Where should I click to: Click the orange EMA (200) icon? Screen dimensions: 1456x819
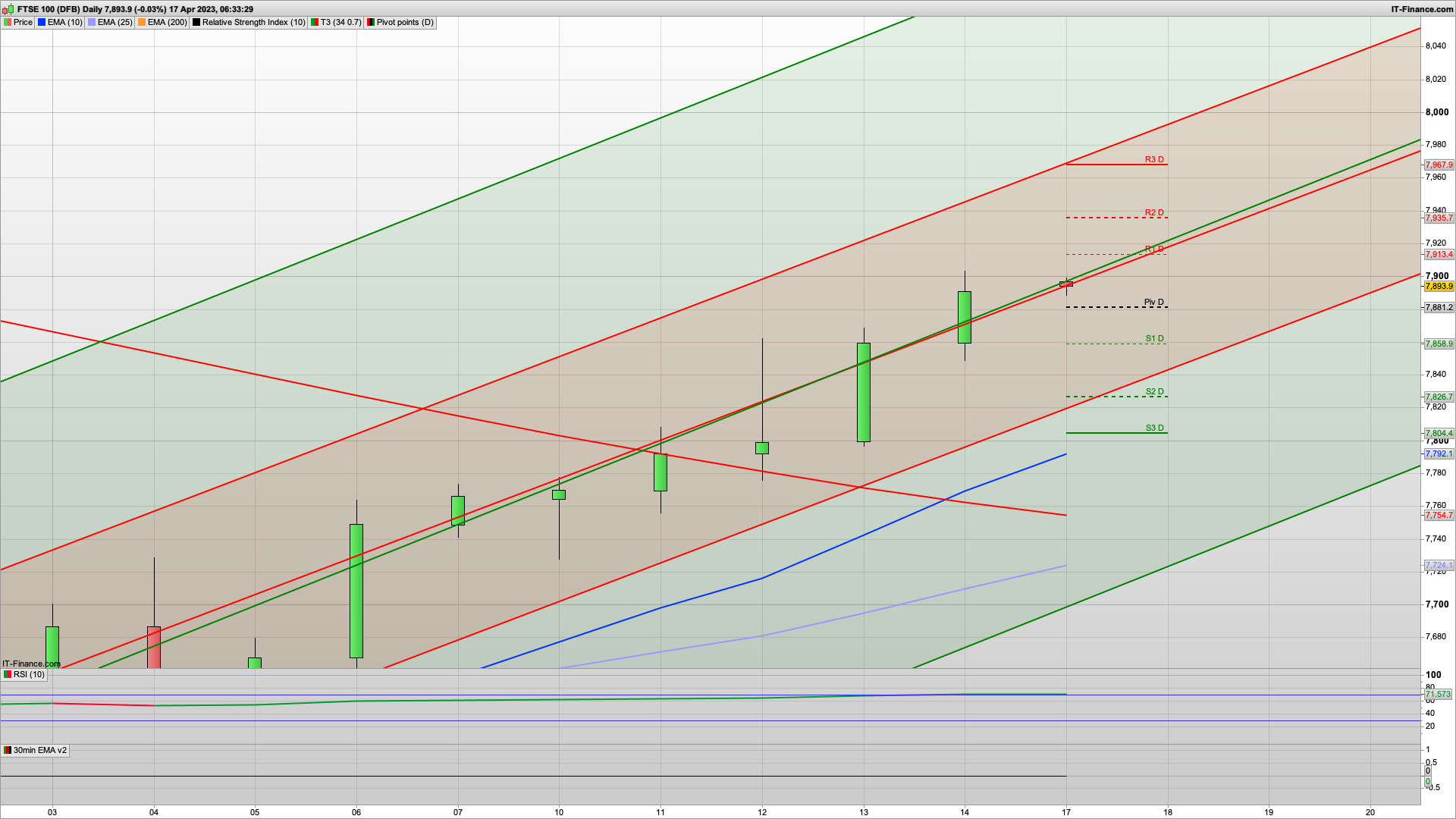[x=142, y=23]
